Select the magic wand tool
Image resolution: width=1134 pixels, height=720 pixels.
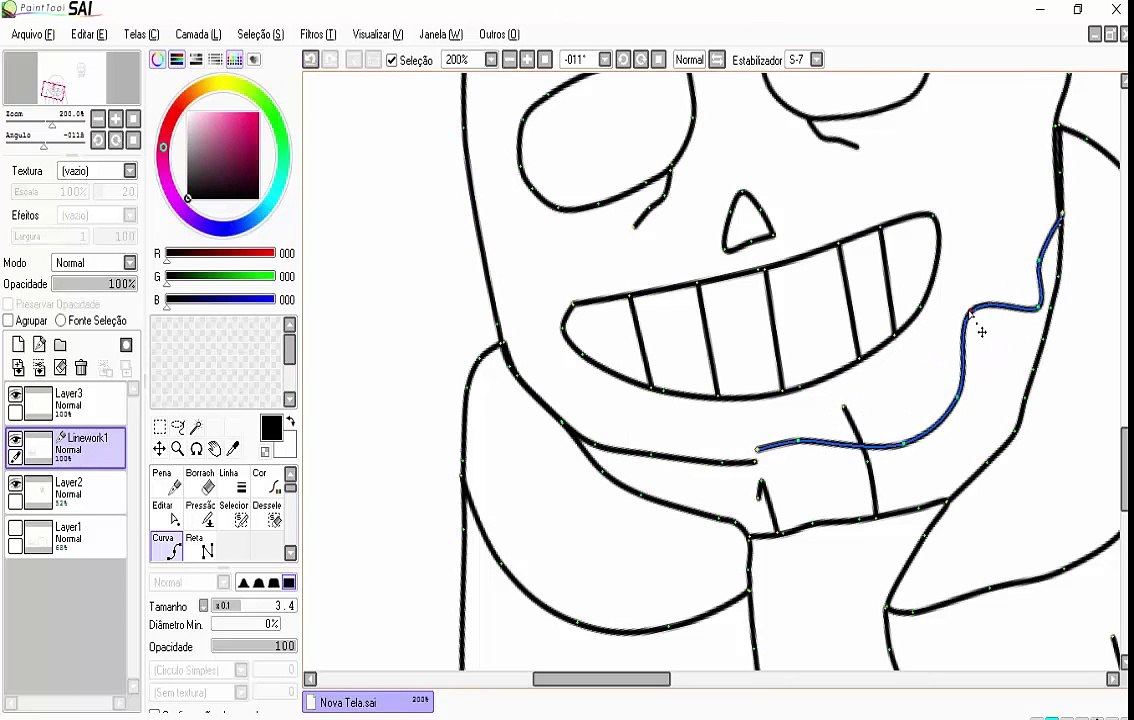coord(196,427)
